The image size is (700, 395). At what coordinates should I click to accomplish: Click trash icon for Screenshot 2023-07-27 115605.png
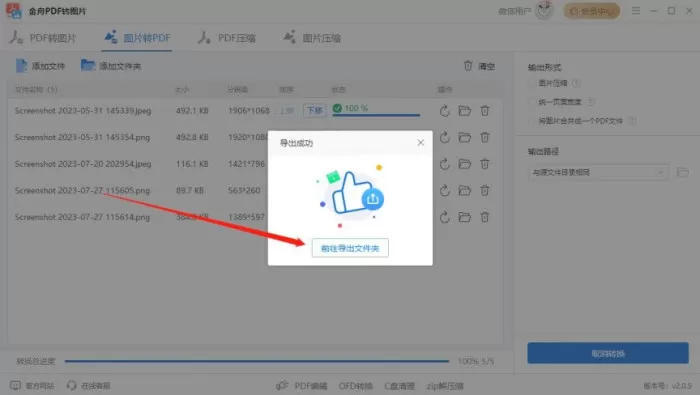(x=485, y=191)
